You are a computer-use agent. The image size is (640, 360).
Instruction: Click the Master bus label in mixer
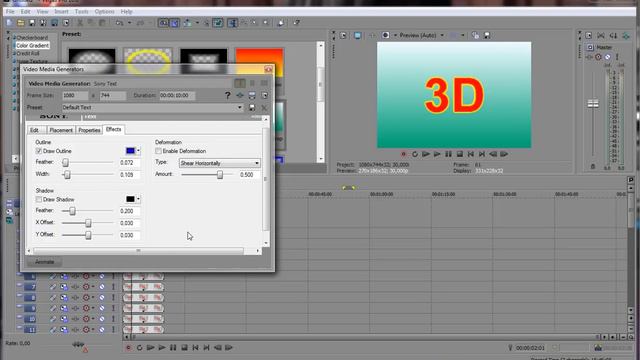[x=604, y=47]
